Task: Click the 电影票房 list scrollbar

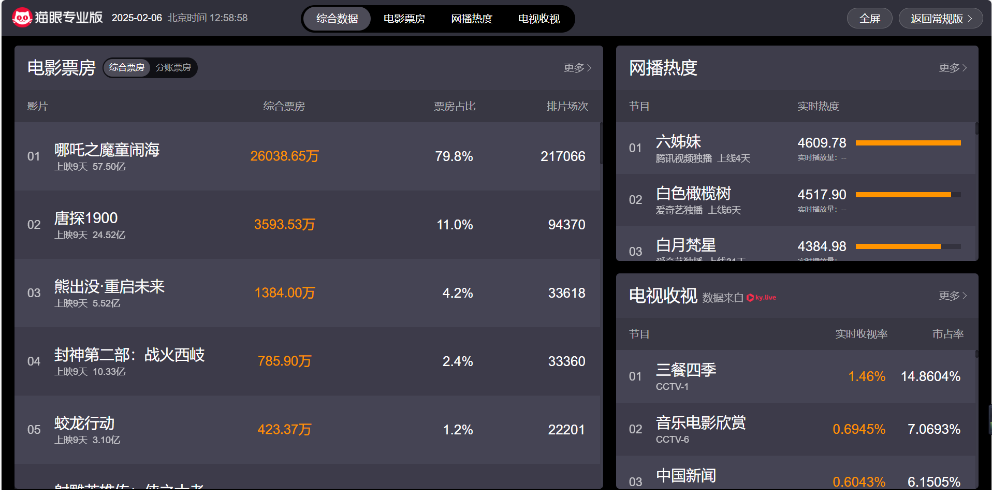Action: 601,144
